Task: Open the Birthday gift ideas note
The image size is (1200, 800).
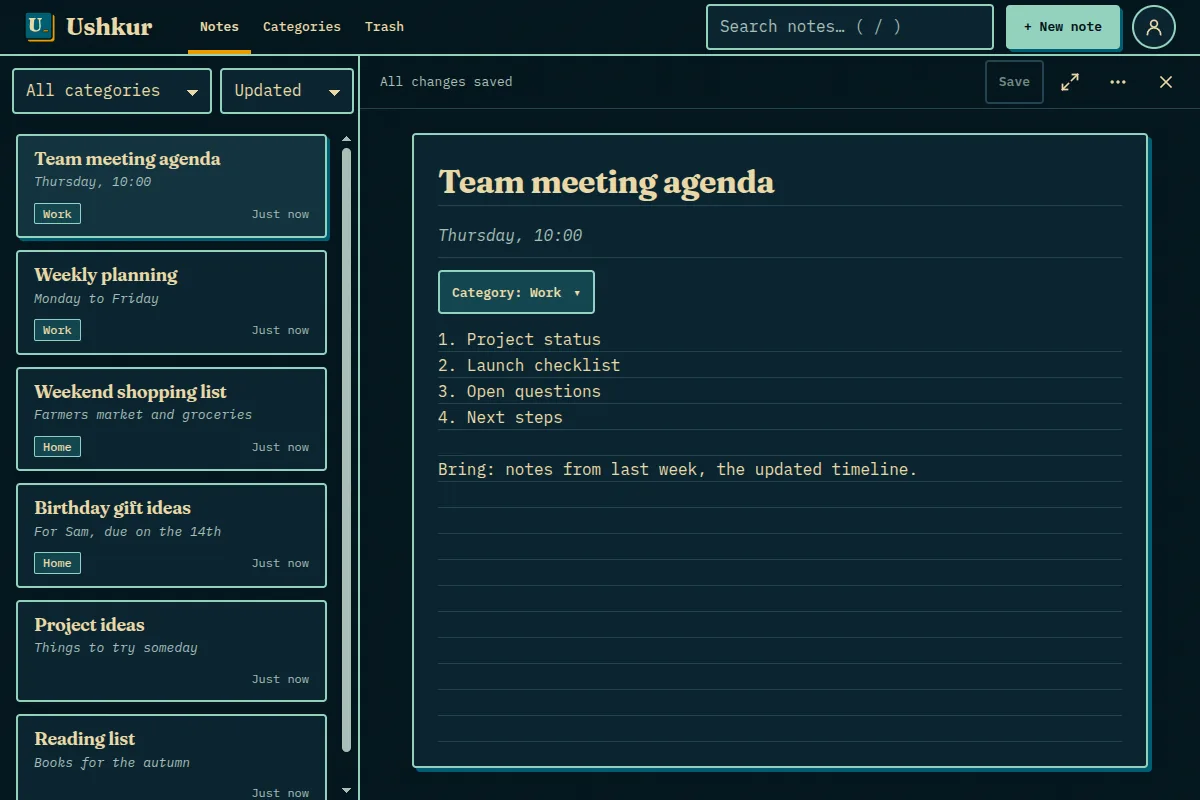Action: (x=172, y=535)
